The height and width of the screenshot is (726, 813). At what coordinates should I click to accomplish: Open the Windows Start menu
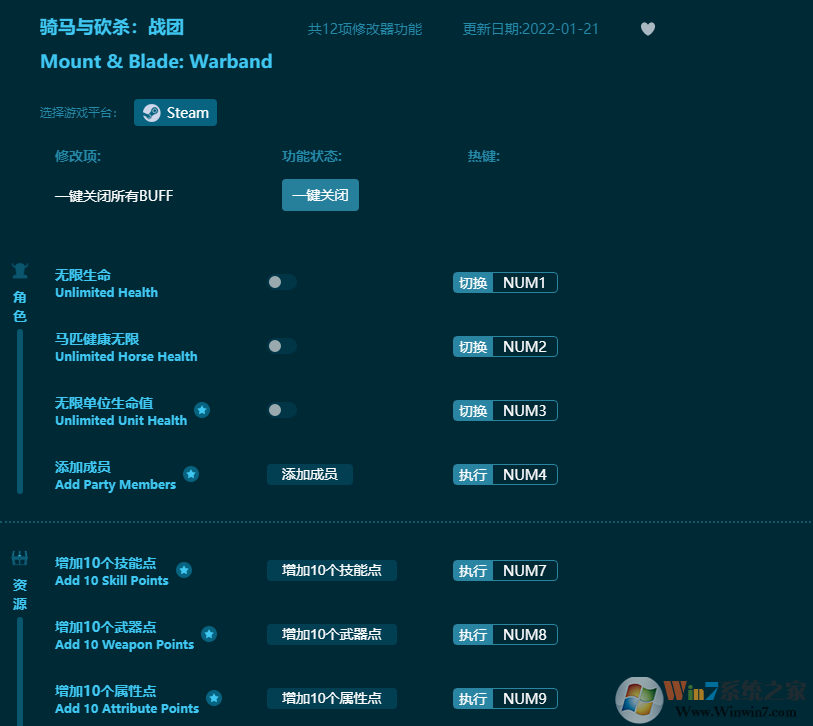pyautogui.click(x=637, y=697)
